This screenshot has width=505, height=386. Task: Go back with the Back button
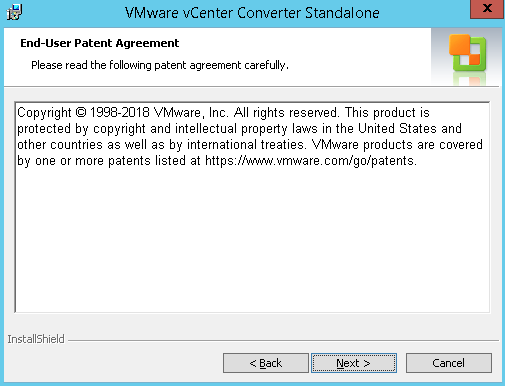266,363
